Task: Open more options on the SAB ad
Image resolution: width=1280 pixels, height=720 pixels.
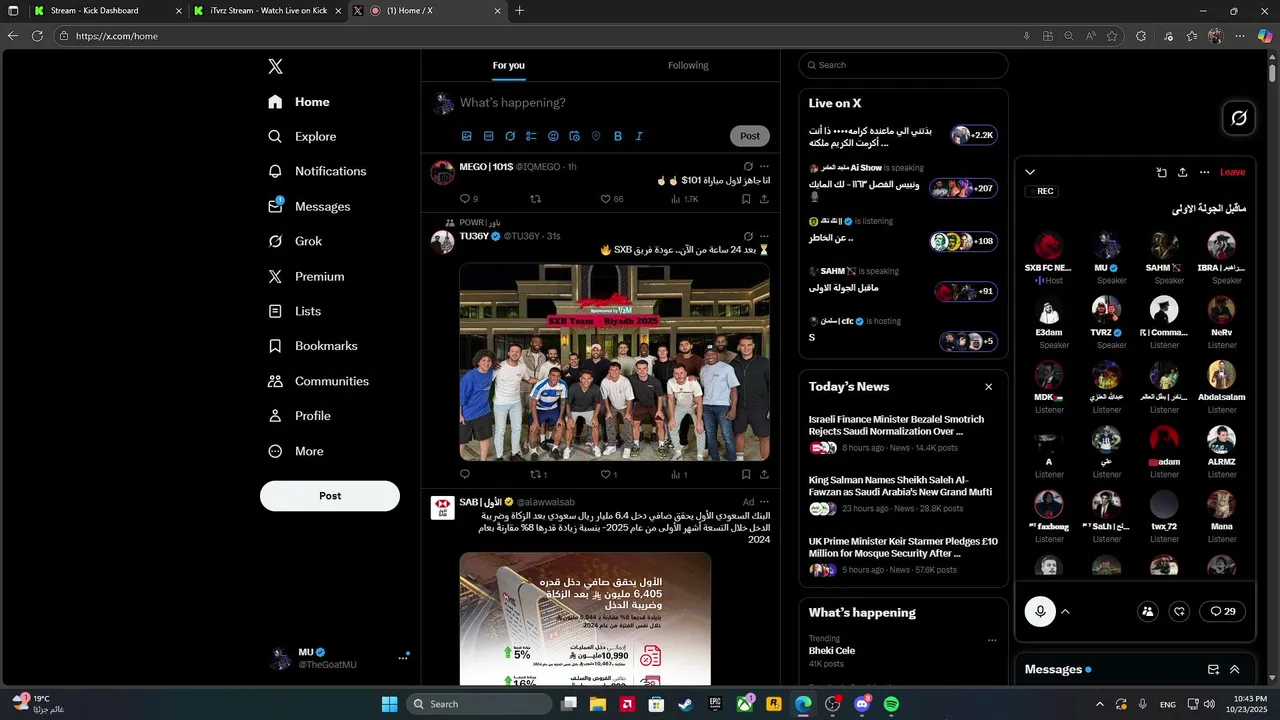Action: click(x=765, y=502)
